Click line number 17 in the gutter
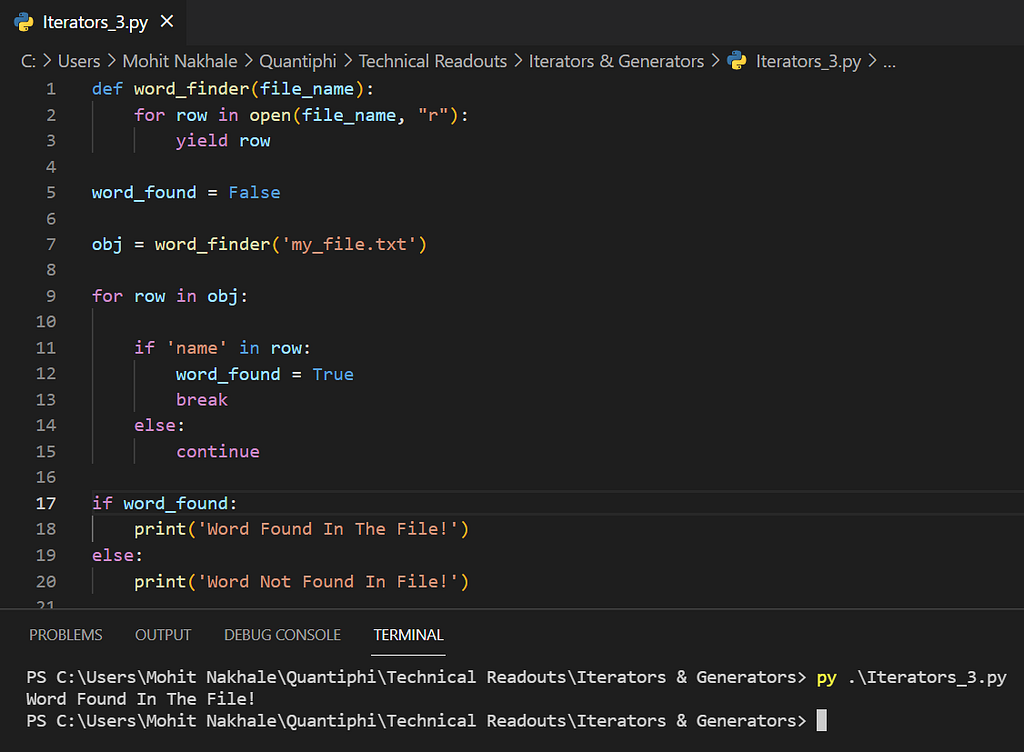Viewport: 1024px width, 752px height. (x=46, y=503)
